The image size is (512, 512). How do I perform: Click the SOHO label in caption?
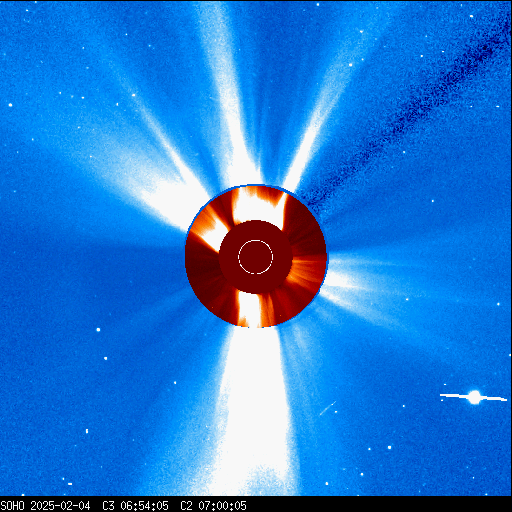click(x=12, y=506)
